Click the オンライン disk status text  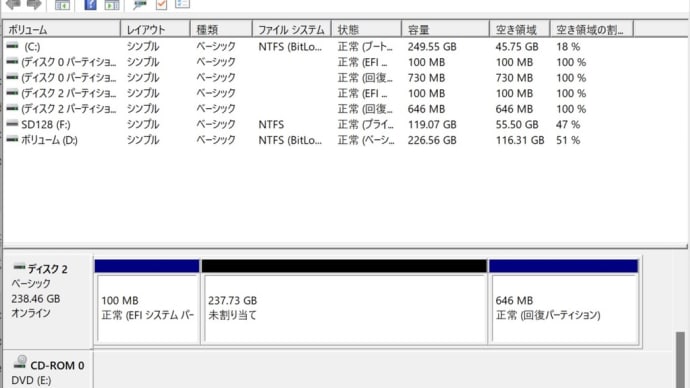click(x=31, y=313)
